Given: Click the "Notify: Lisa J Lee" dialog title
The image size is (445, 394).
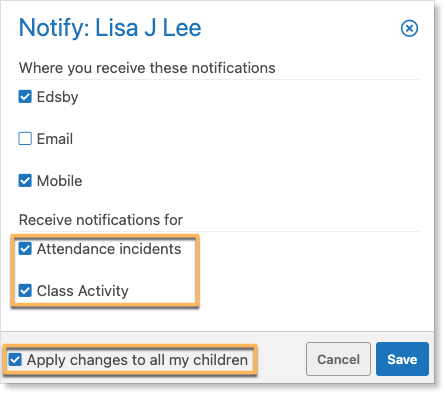Looking at the screenshot, I should (110, 28).
